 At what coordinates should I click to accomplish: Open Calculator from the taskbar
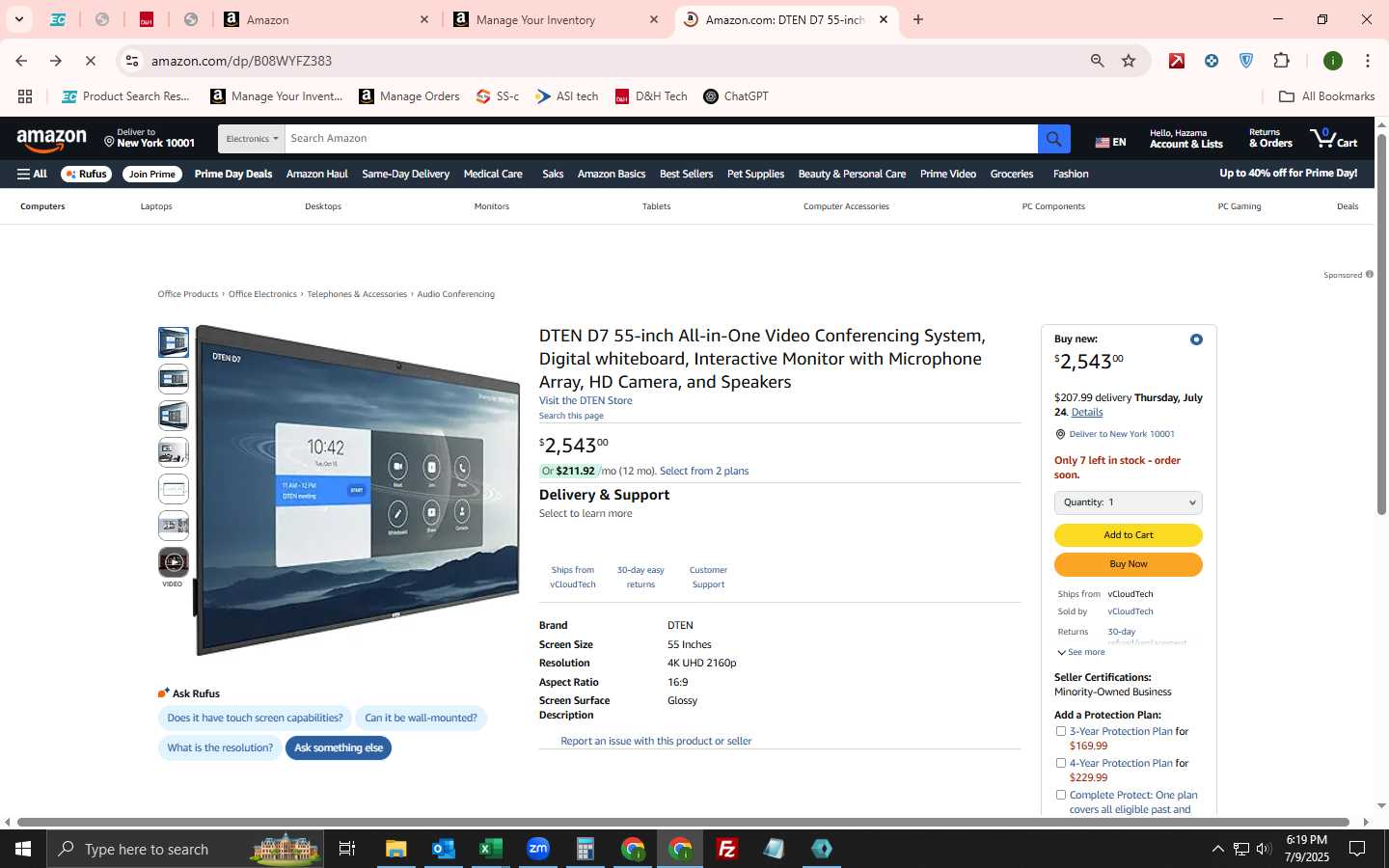pyautogui.click(x=586, y=849)
